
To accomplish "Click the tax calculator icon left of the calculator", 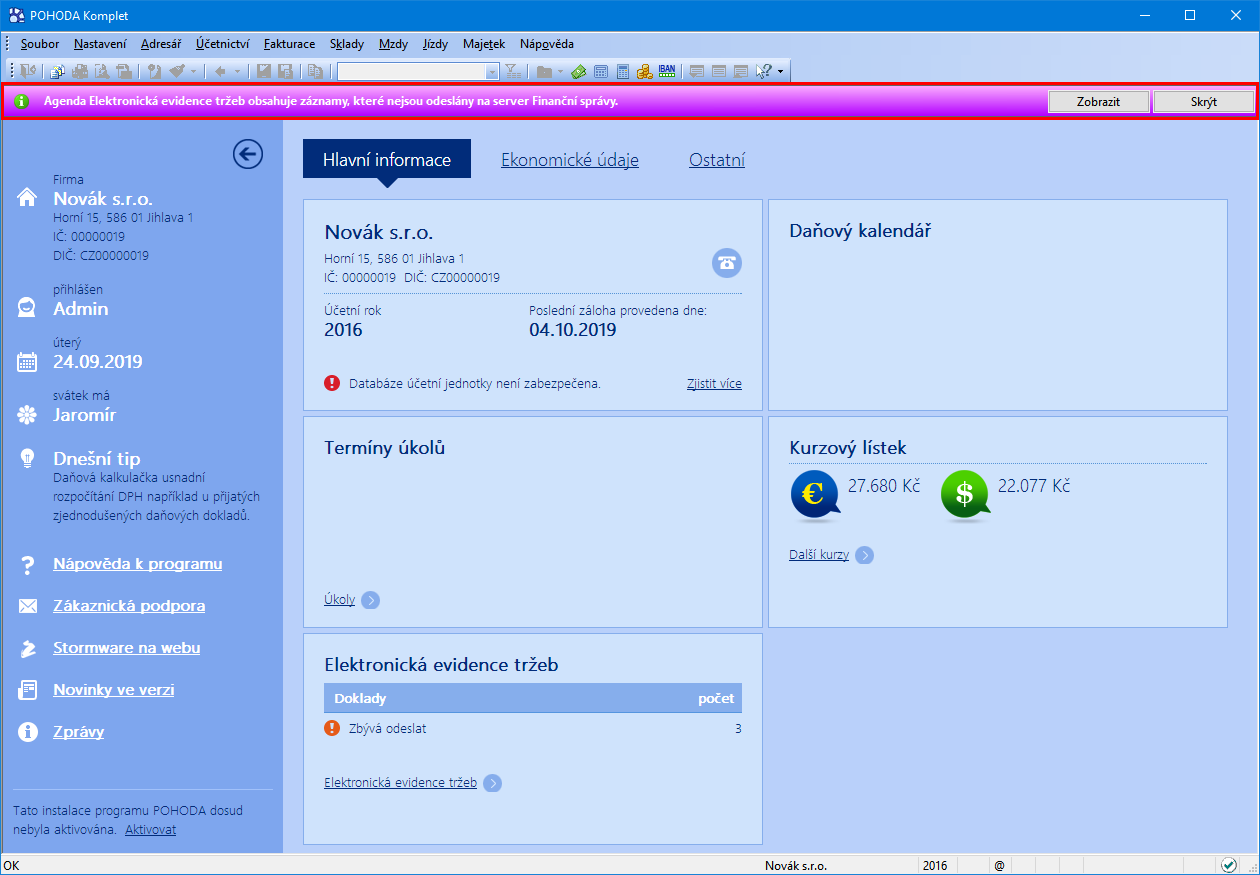I will coord(601,71).
